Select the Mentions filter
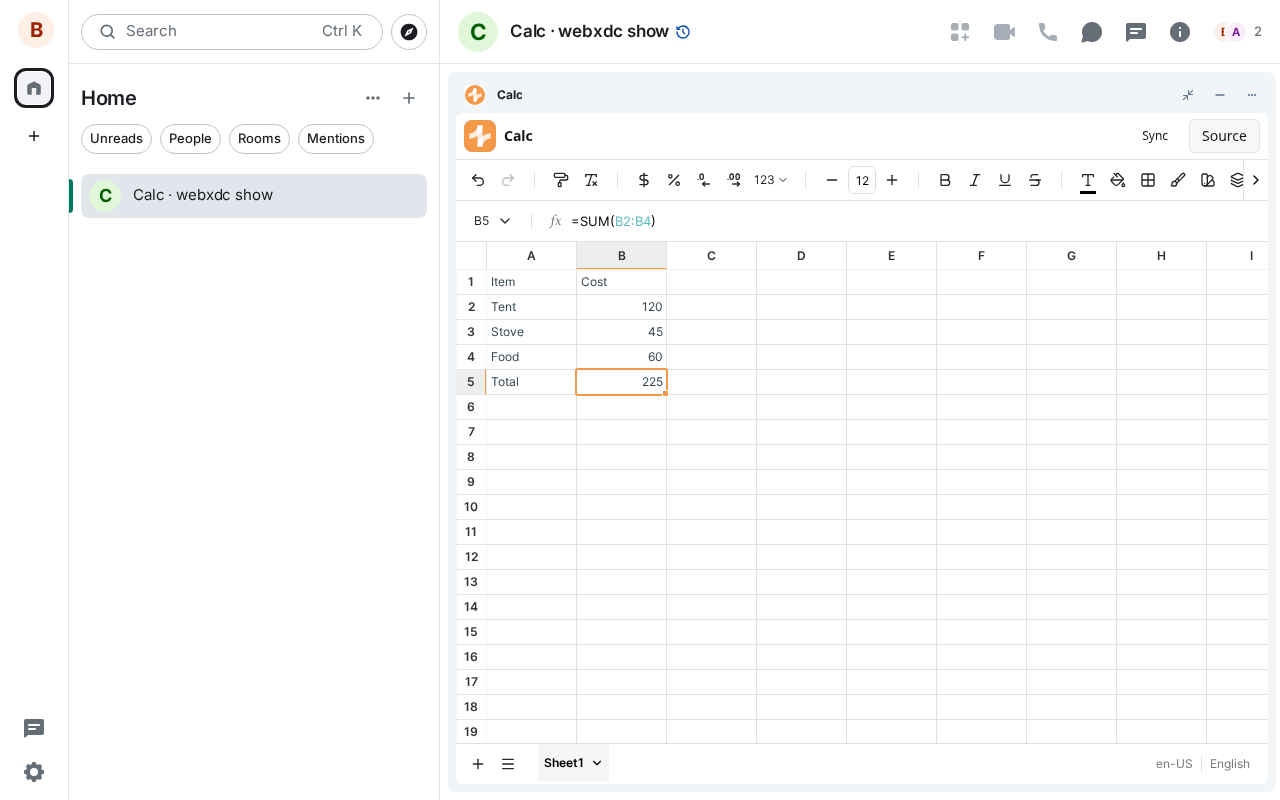1280x800 pixels. 336,139
